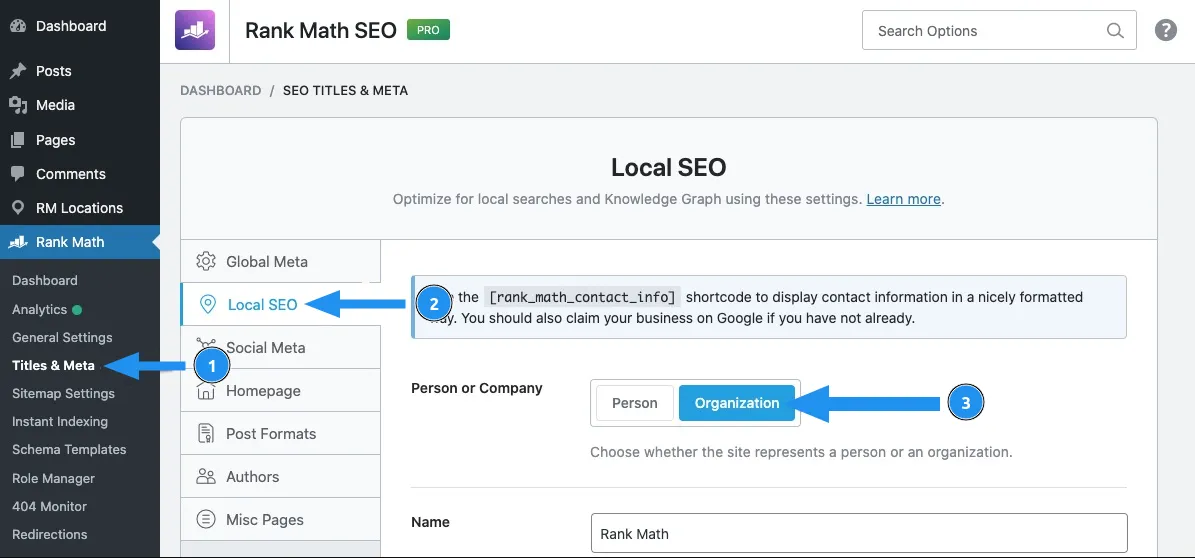Click the Comments bubble icon
1195x558 pixels.
point(18,174)
